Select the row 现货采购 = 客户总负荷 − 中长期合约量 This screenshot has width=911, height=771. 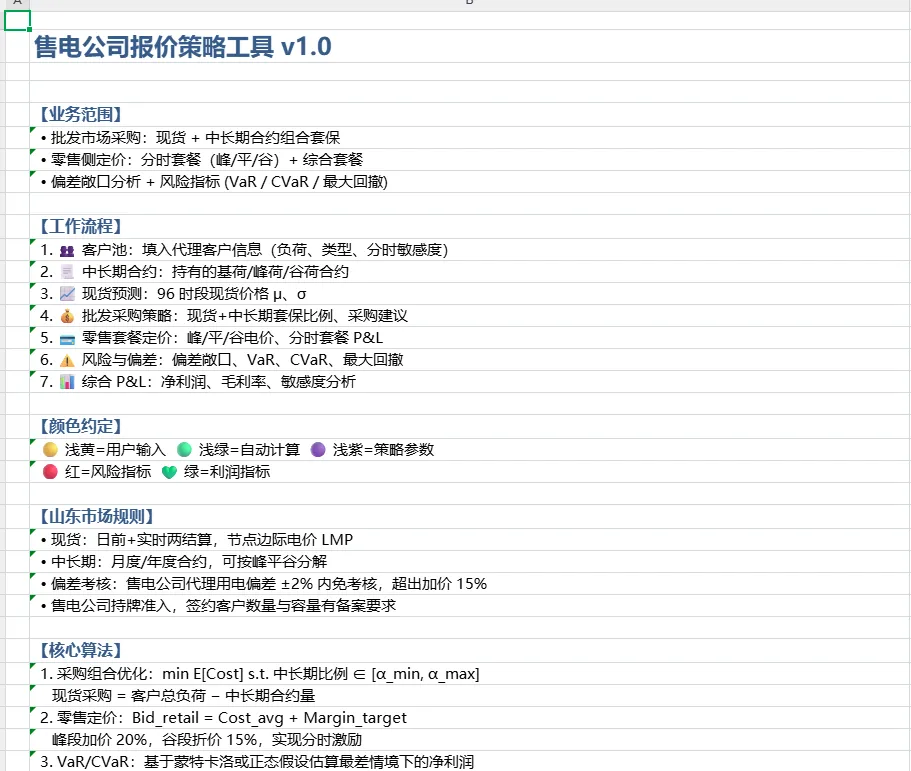469,695
